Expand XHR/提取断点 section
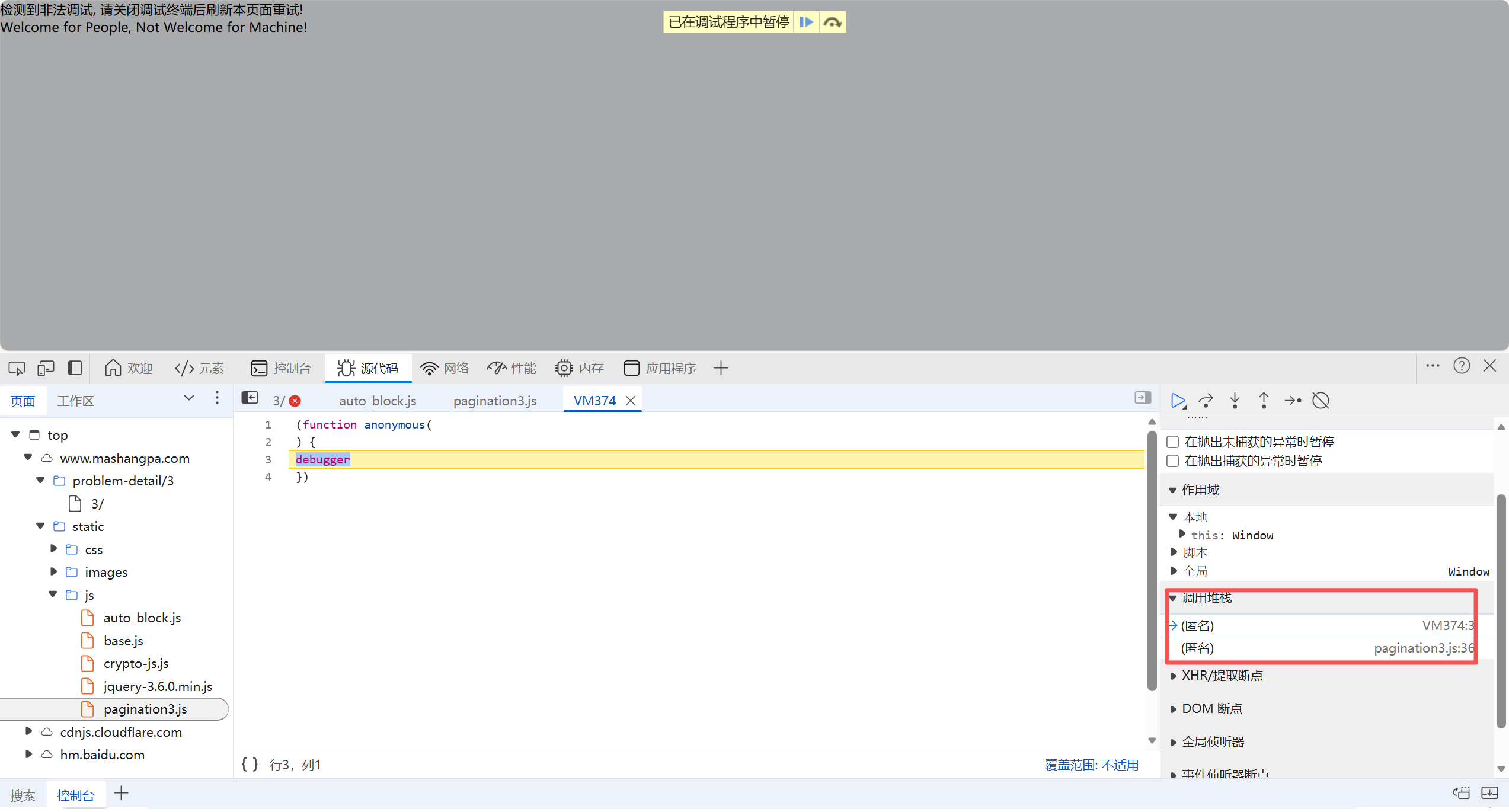The height and width of the screenshot is (812, 1509). (x=1222, y=675)
